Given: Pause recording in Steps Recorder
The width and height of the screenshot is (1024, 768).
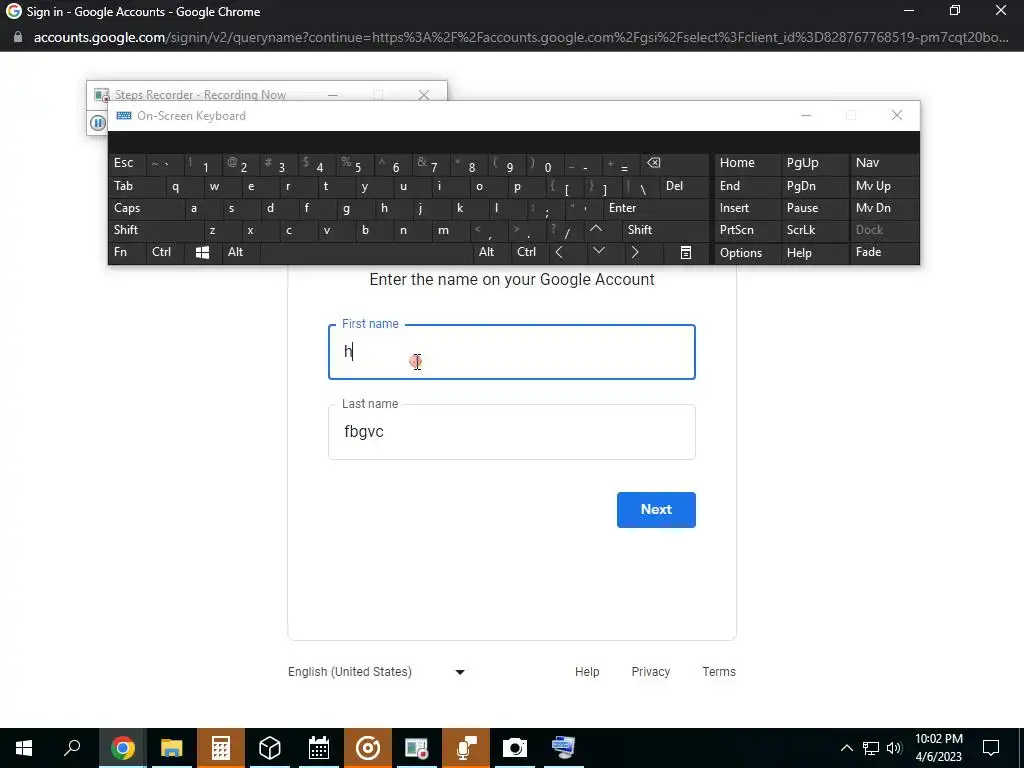Looking at the screenshot, I should pos(98,123).
